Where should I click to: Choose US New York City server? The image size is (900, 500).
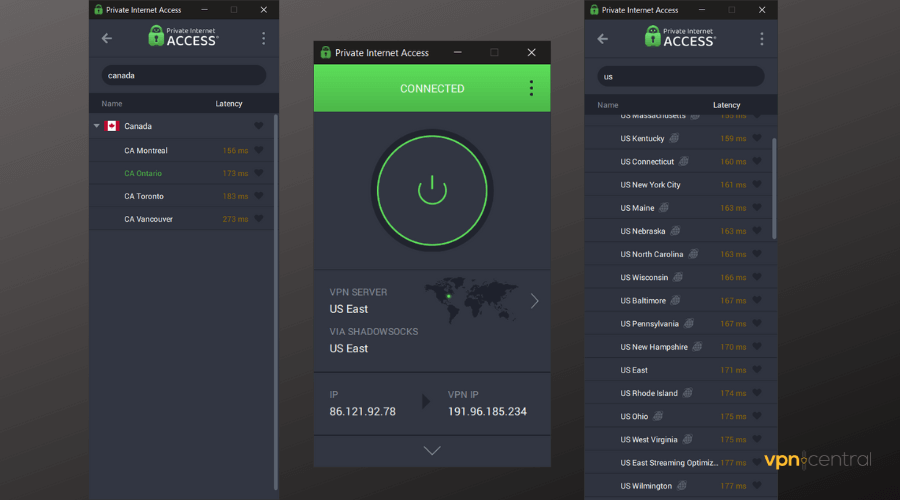pyautogui.click(x=650, y=185)
